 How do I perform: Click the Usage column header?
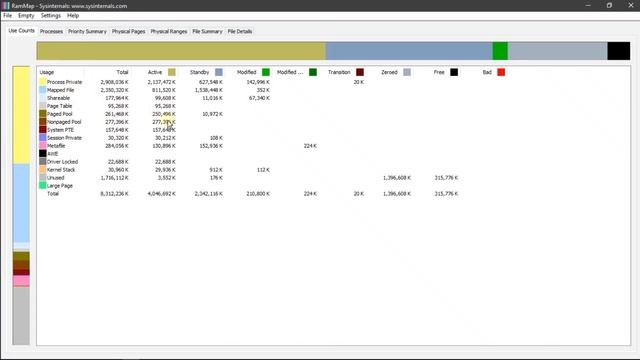tap(47, 72)
